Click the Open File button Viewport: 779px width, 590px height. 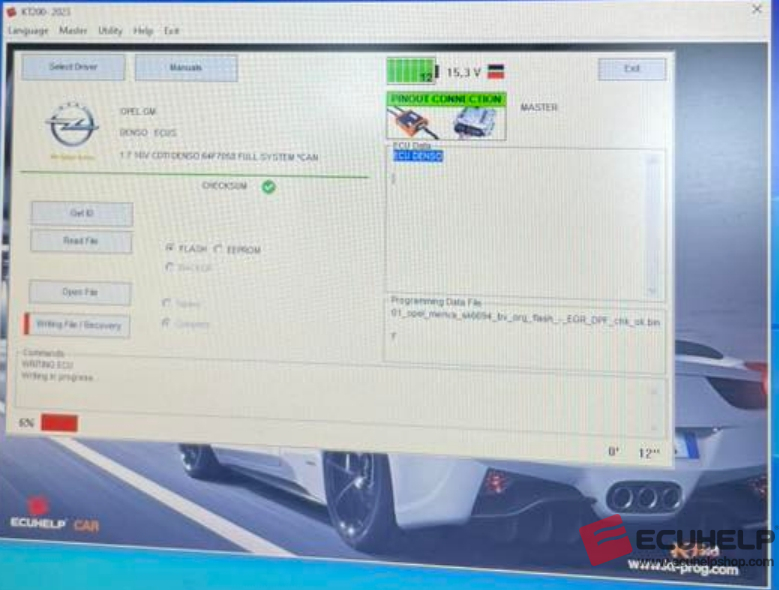[x=80, y=293]
